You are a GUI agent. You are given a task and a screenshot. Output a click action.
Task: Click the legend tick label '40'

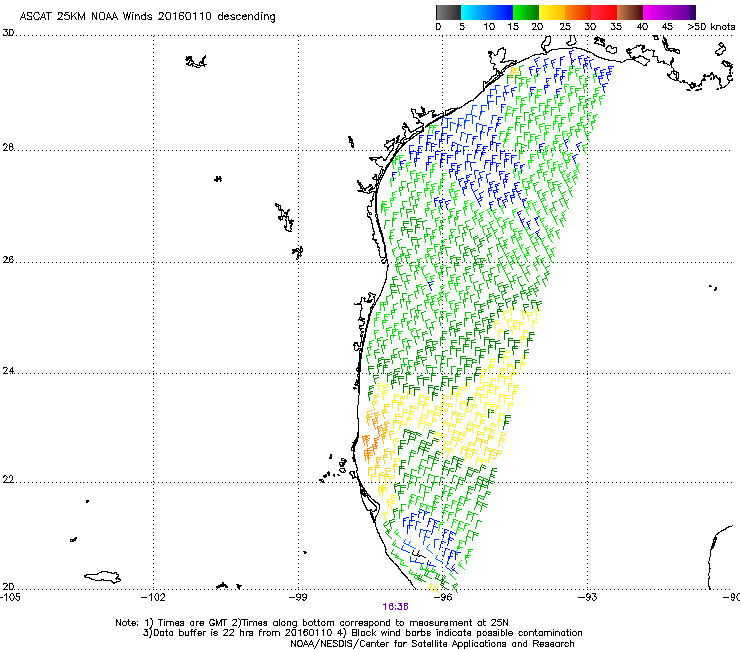[x=642, y=27]
